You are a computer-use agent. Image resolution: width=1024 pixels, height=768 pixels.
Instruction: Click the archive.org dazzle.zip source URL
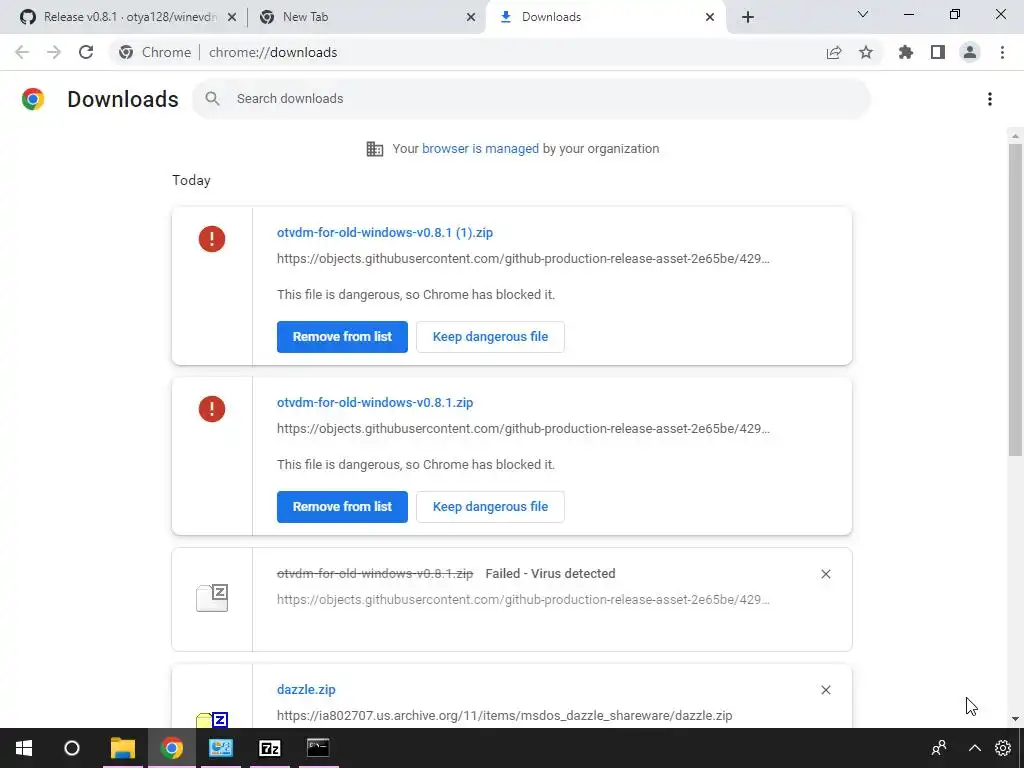[504, 716]
